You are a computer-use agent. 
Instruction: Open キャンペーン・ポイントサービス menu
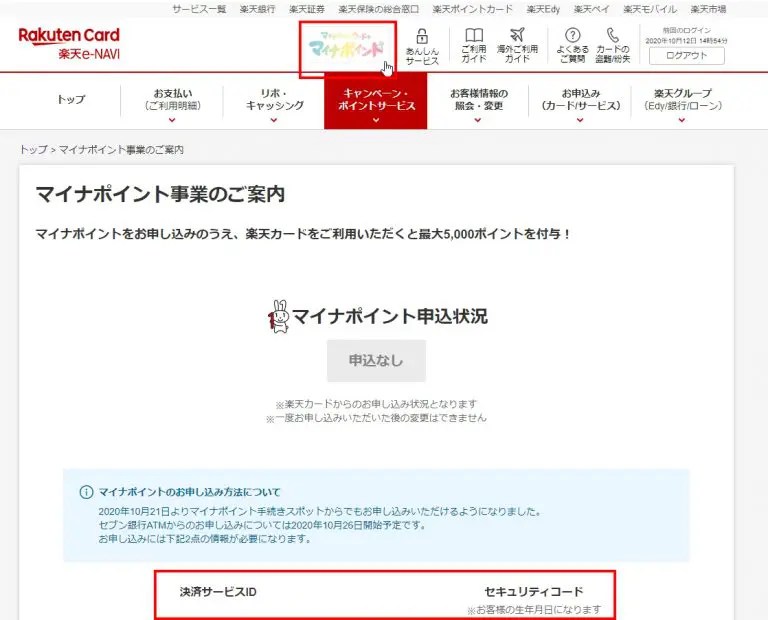pos(376,100)
